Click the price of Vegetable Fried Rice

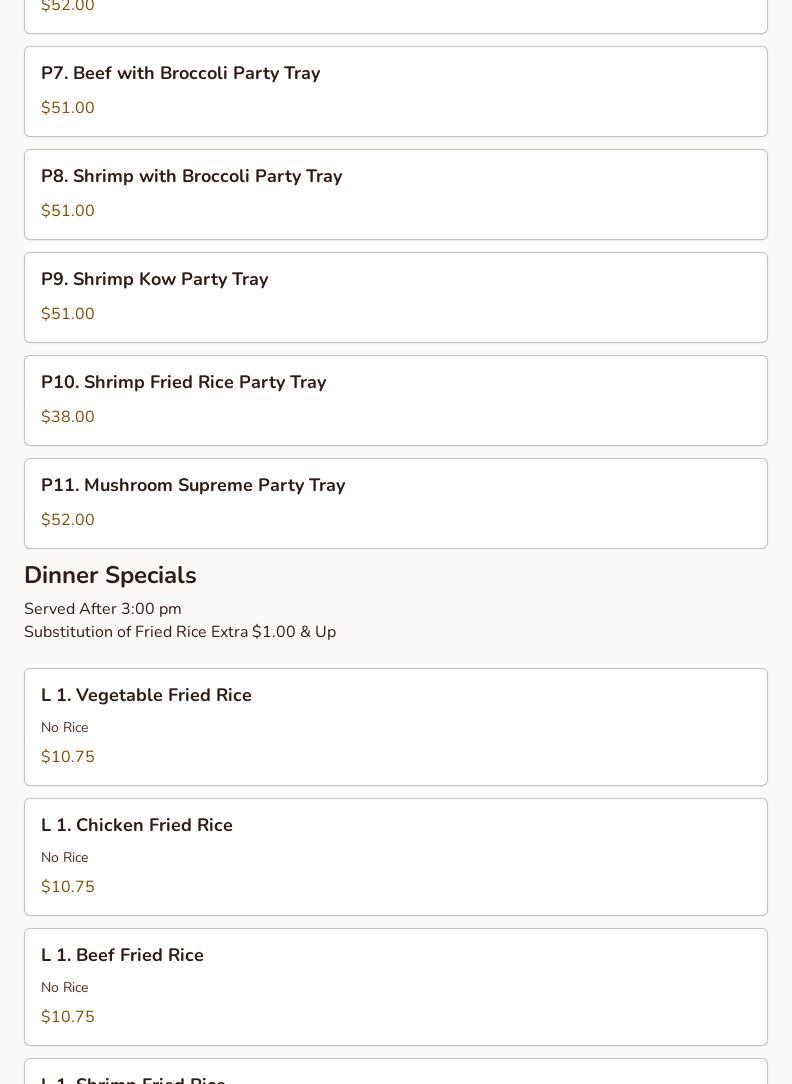pyautogui.click(x=68, y=757)
